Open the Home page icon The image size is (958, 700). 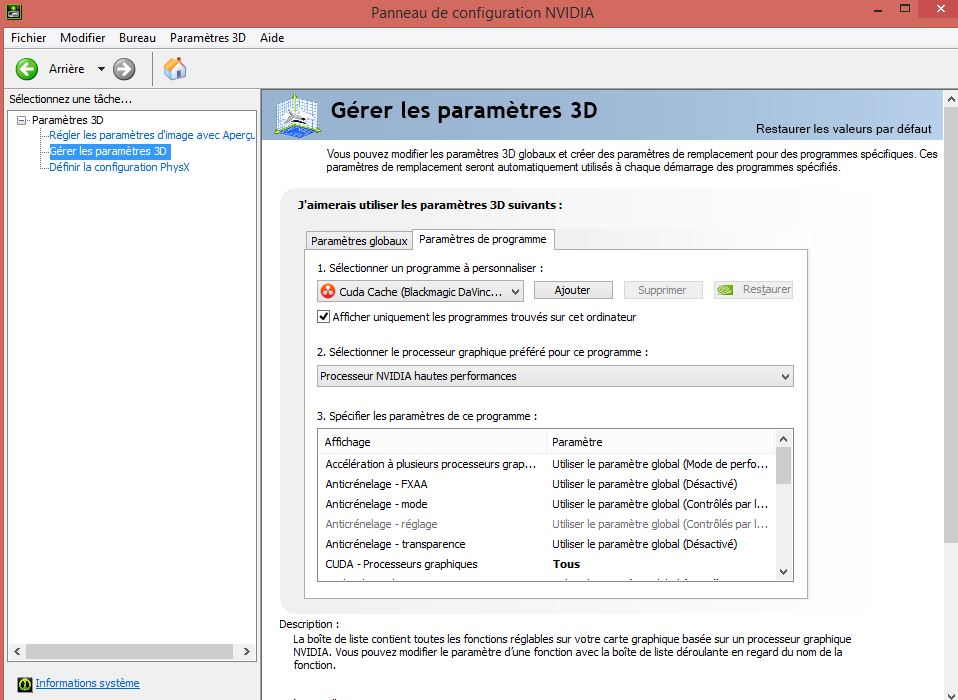pyautogui.click(x=175, y=68)
